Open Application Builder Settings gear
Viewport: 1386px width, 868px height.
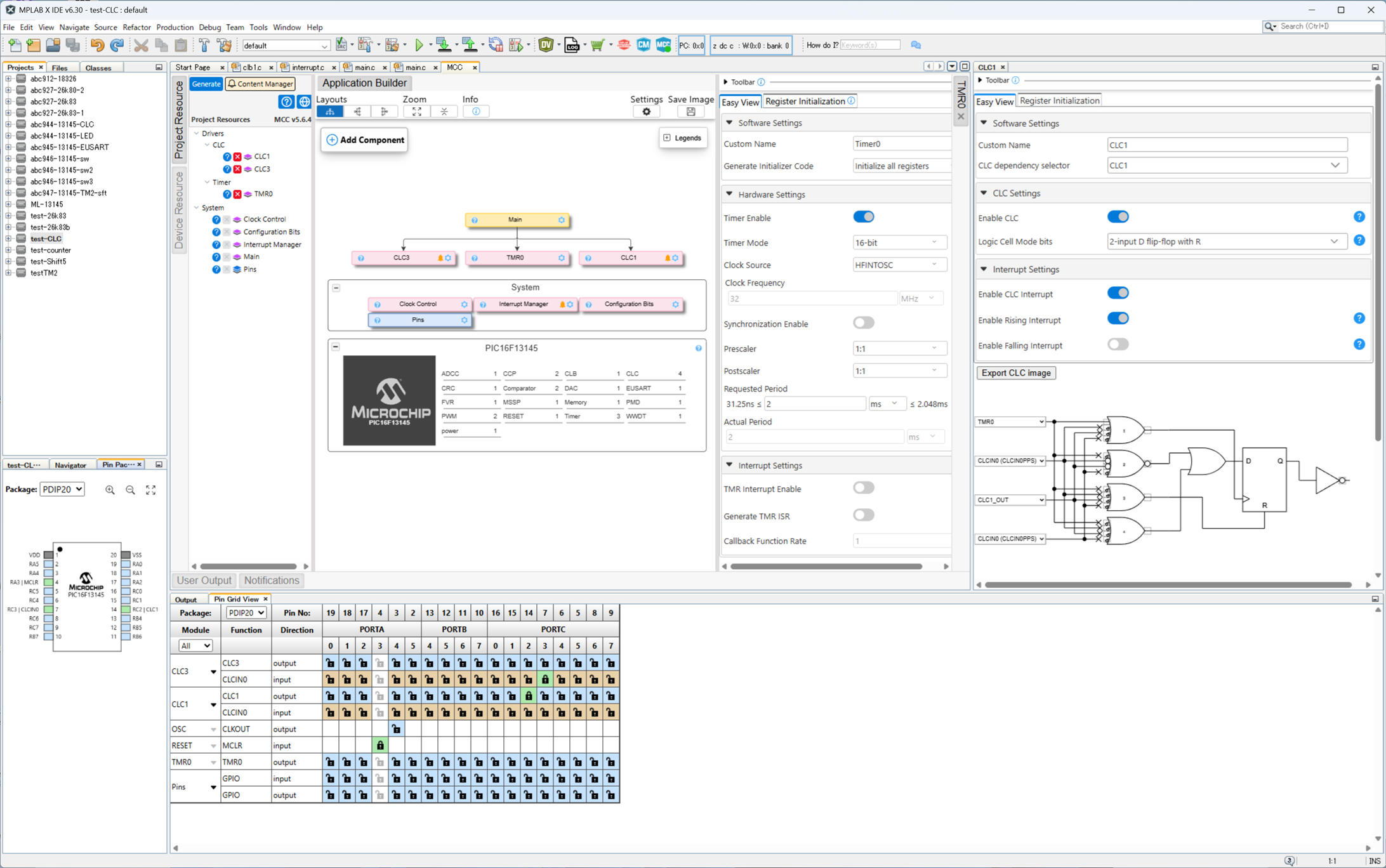point(646,112)
